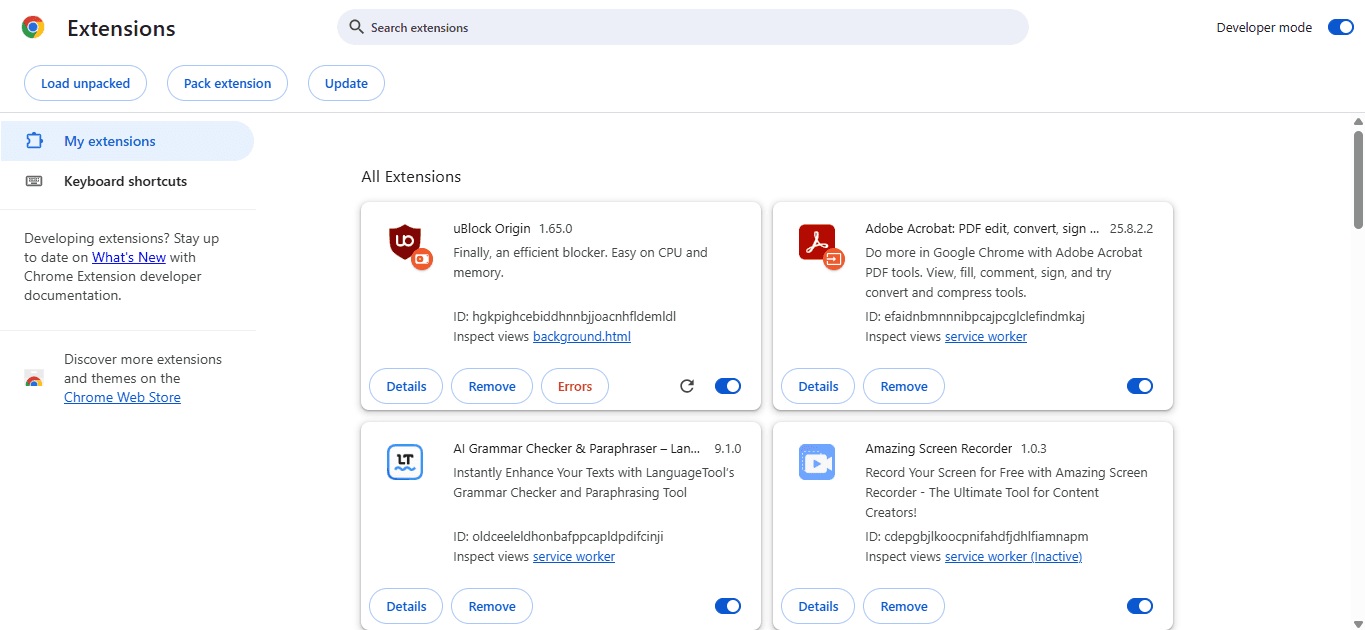Click the magnifier icon in the search bar
The height and width of the screenshot is (630, 1365).
pyautogui.click(x=356, y=27)
